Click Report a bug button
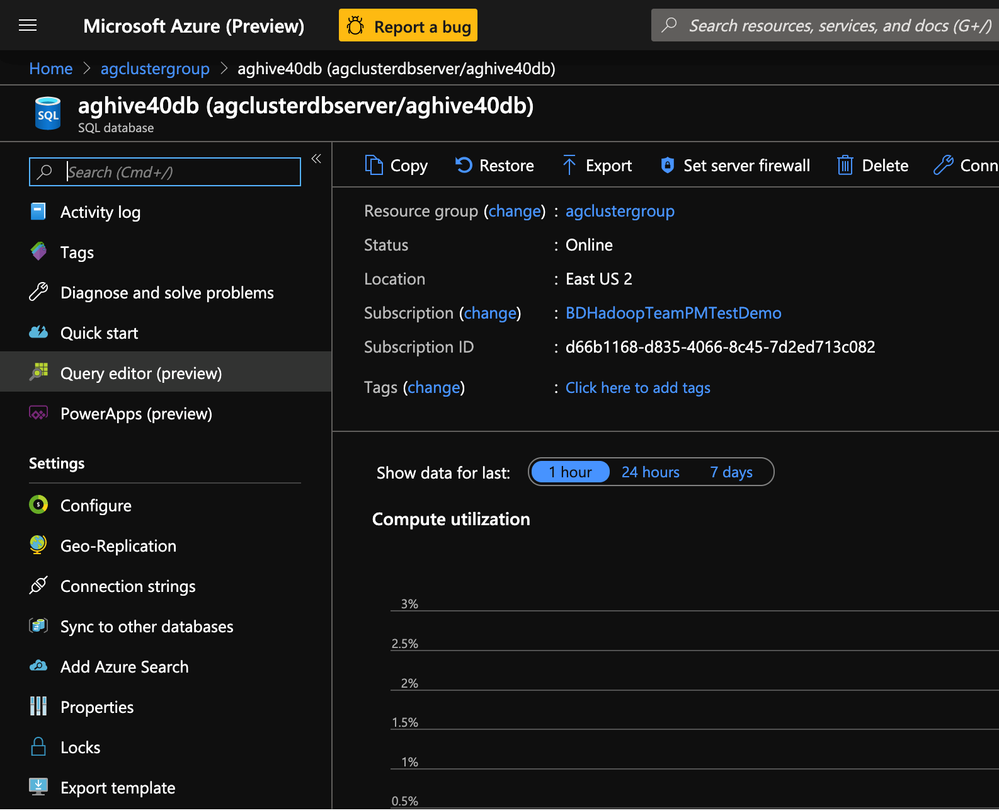The width and height of the screenshot is (999, 811). pyautogui.click(x=408, y=26)
